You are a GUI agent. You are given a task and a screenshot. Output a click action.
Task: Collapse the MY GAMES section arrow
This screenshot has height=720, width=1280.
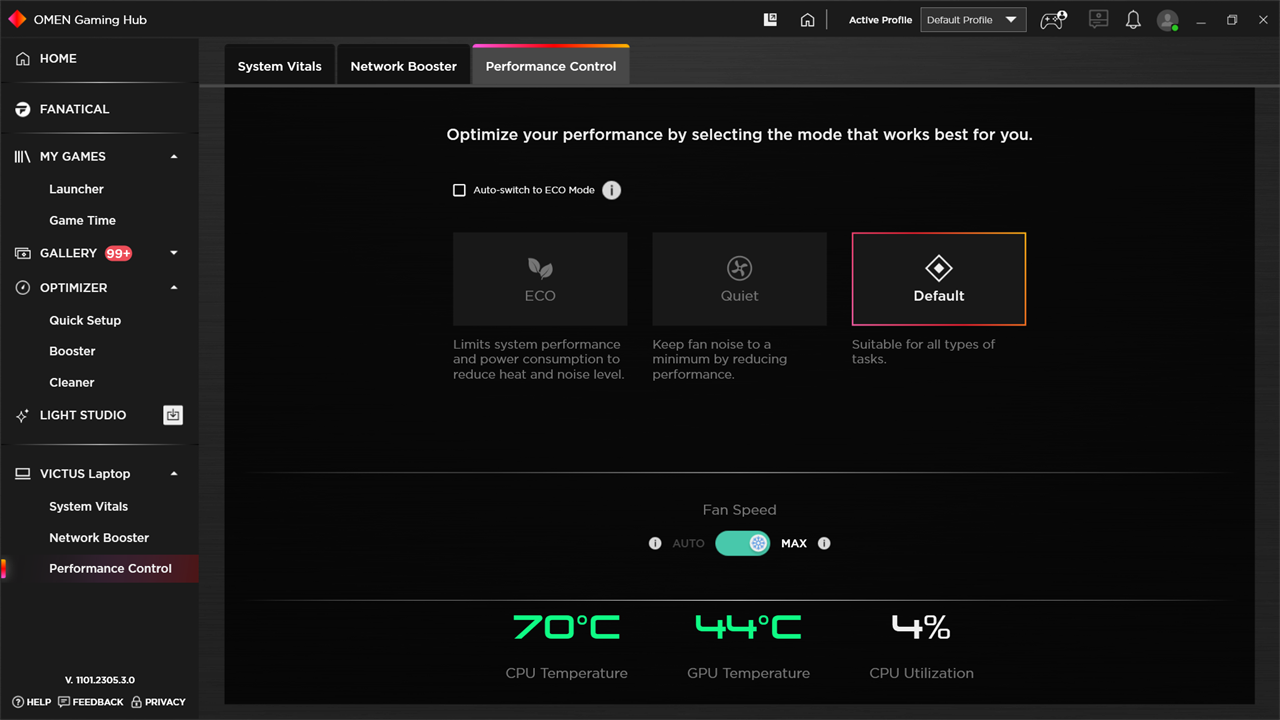pos(174,157)
